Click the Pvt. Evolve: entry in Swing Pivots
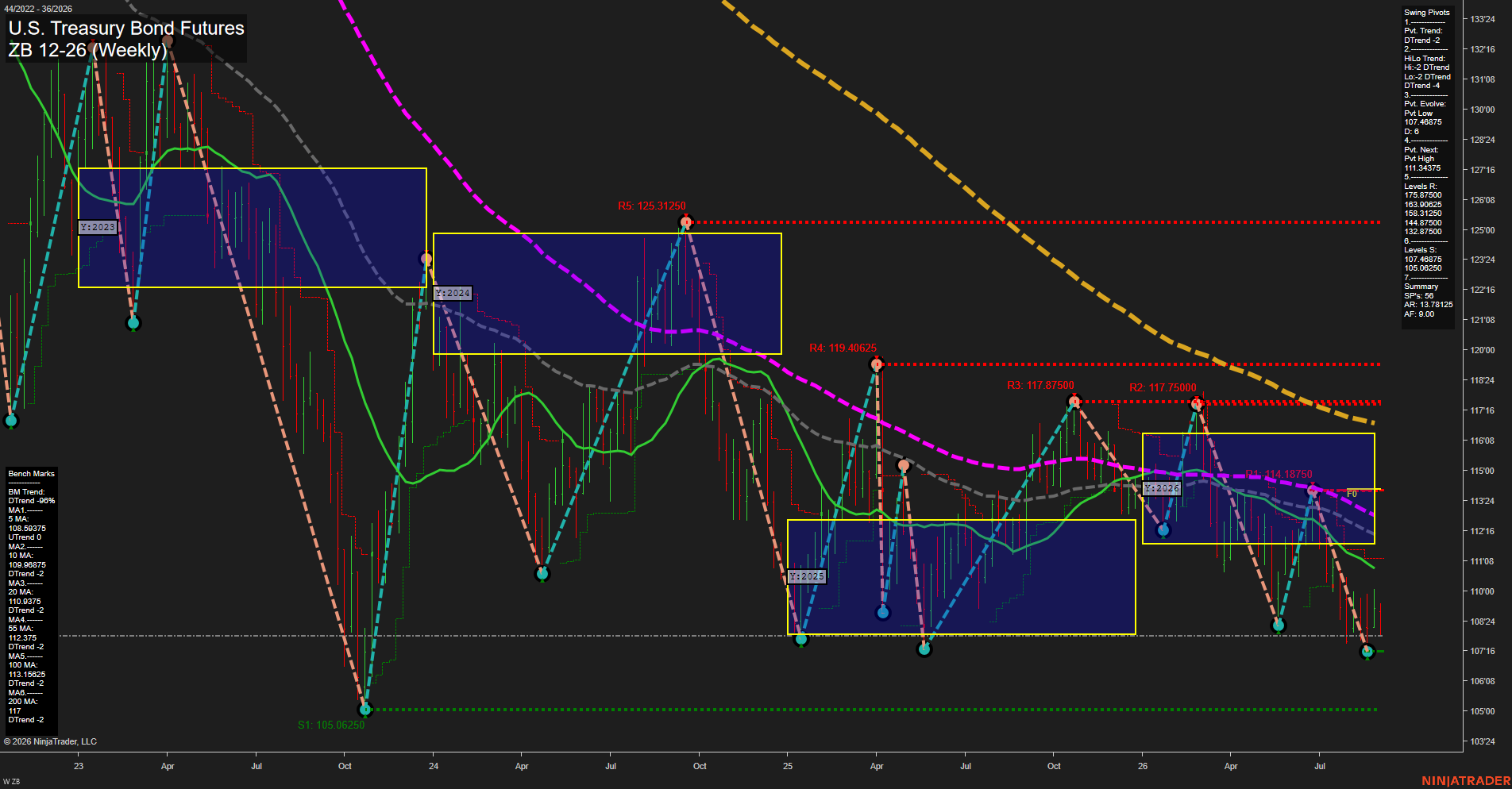Image resolution: width=1512 pixels, height=789 pixels. 1425,104
